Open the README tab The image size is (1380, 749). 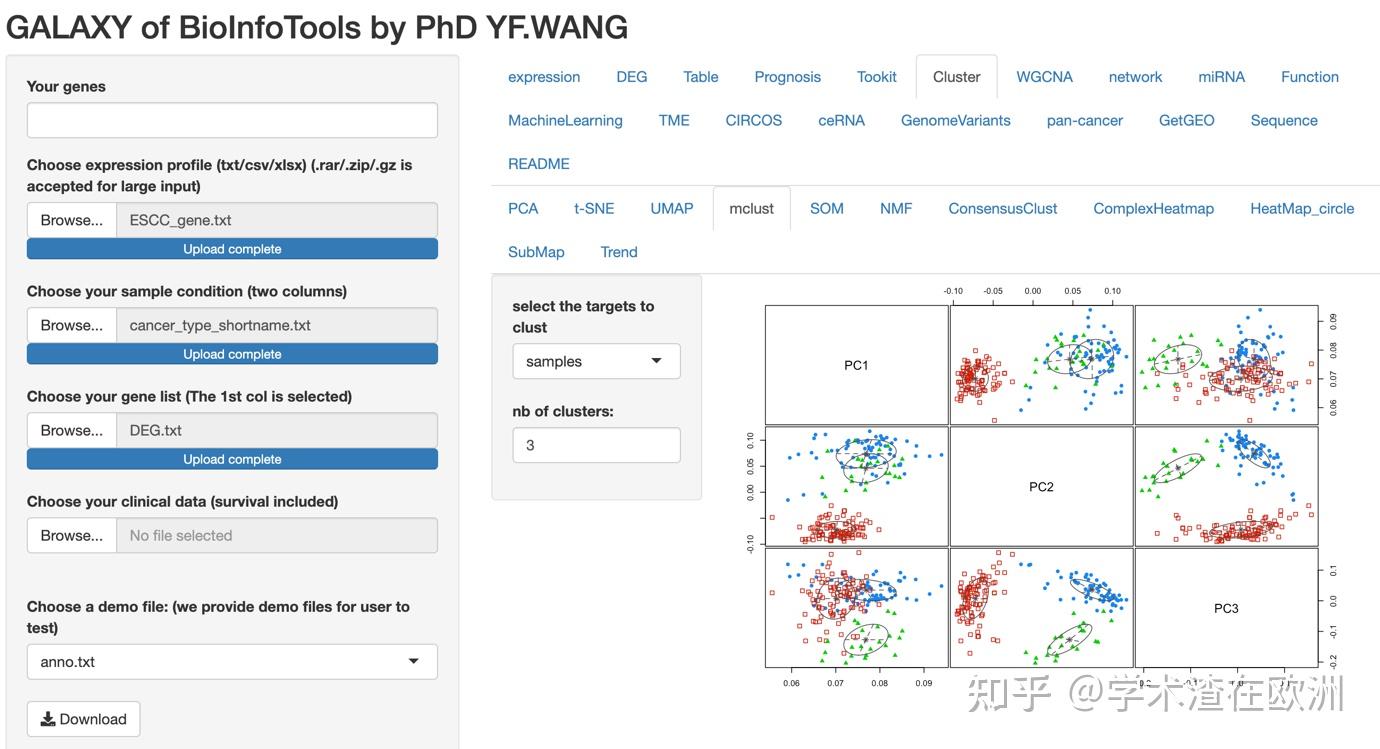click(538, 164)
